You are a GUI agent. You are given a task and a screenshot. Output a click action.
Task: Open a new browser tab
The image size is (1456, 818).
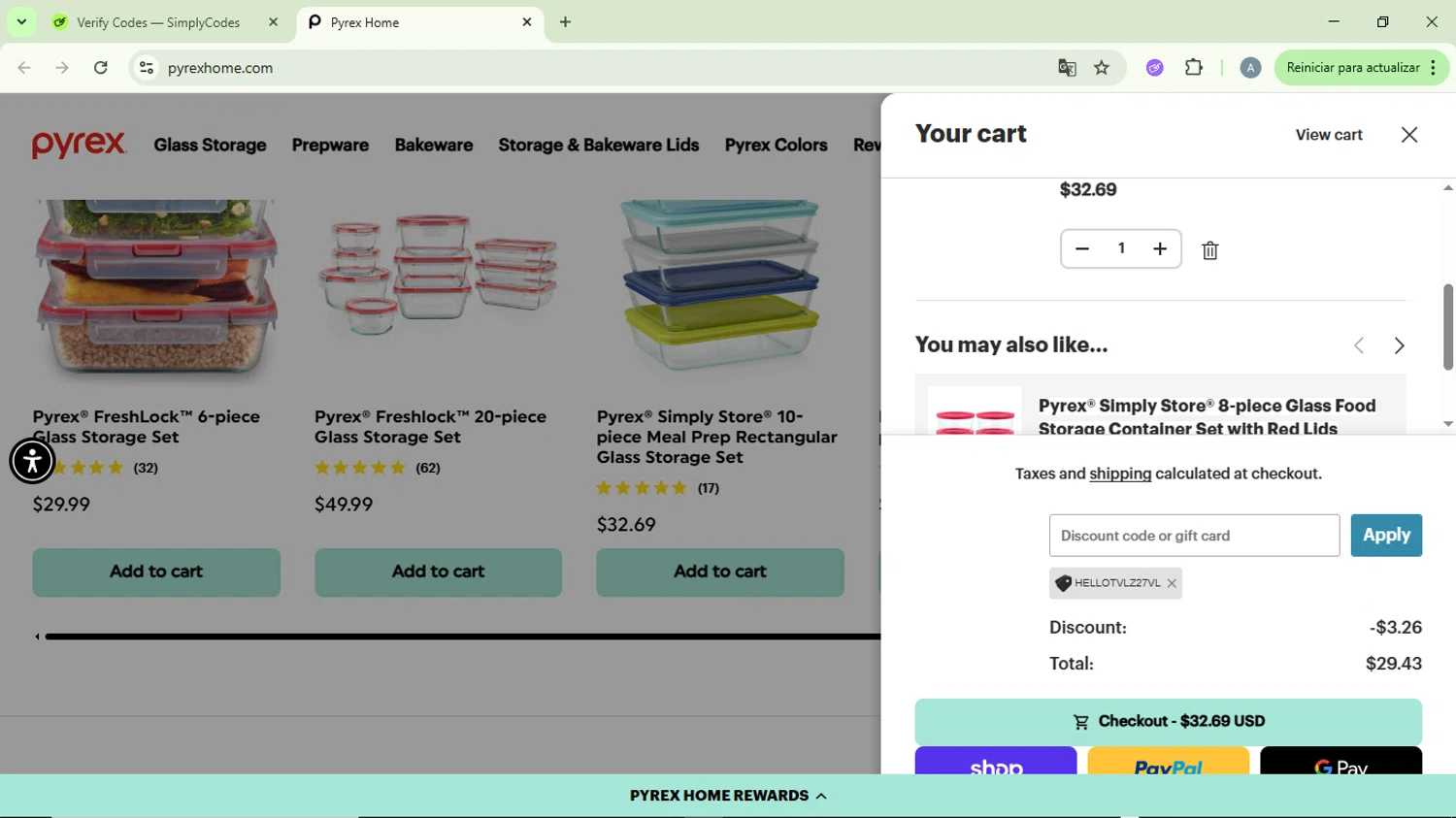[565, 22]
